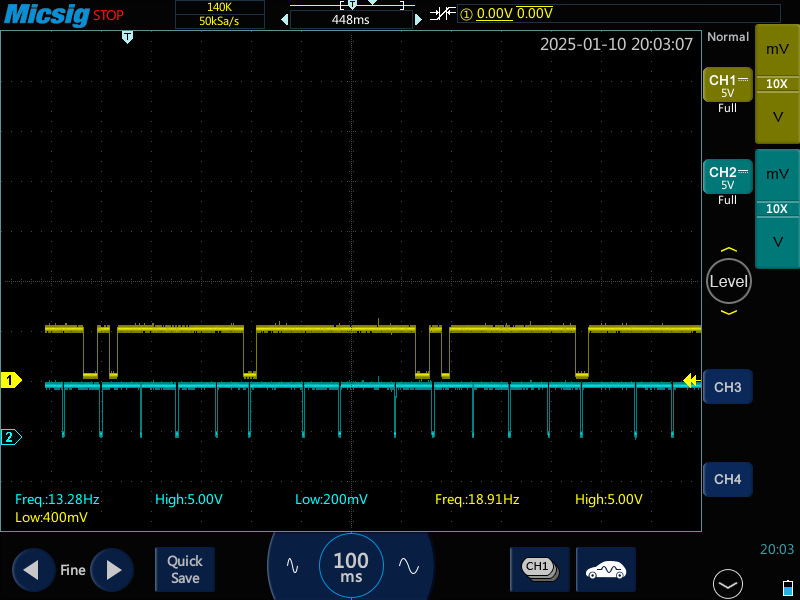800x600 pixels.
Task: Click the 448ms trigger delay field
Action: 351,20
